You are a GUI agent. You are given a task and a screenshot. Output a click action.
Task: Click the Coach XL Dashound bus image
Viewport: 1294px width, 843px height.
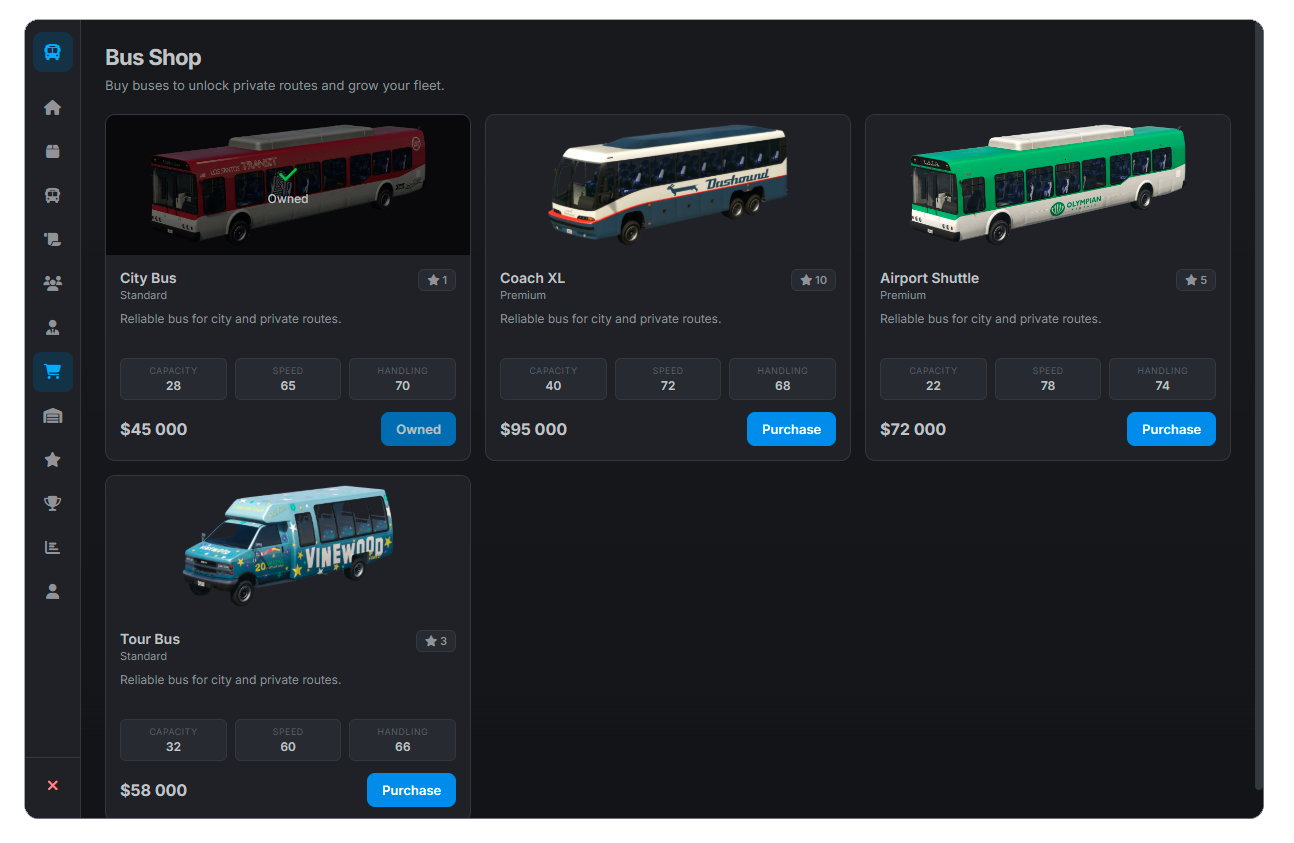click(x=668, y=185)
